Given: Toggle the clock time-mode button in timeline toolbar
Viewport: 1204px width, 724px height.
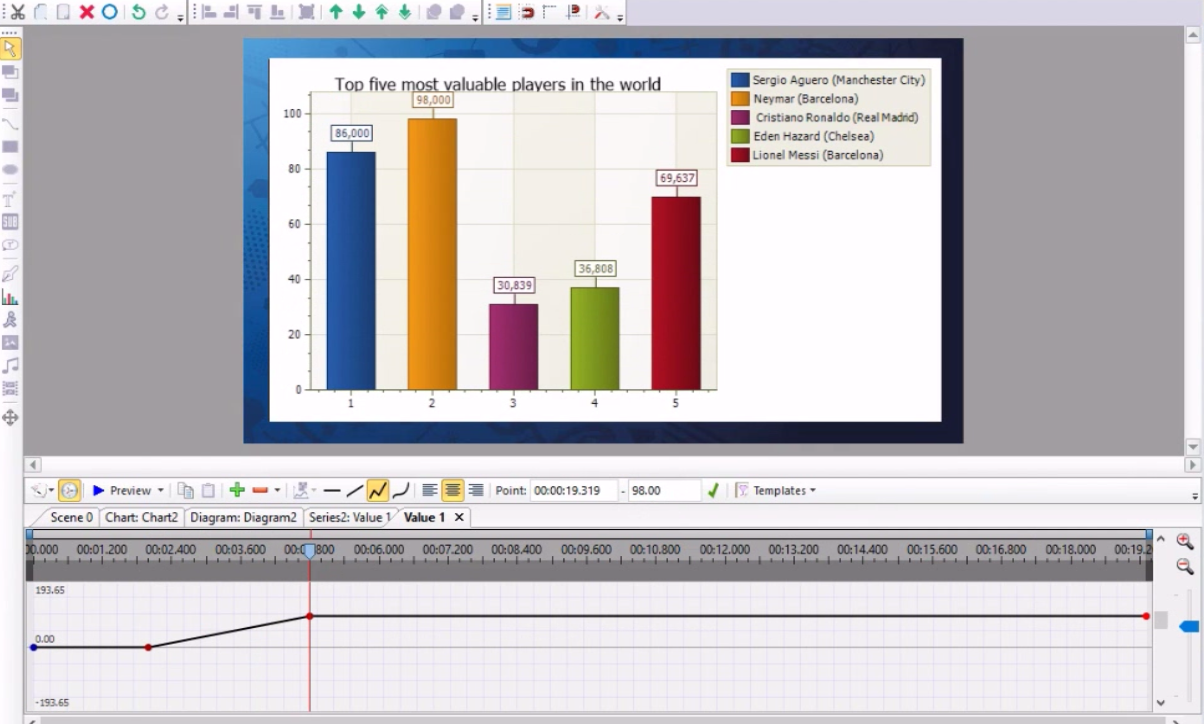Looking at the screenshot, I should 69,490.
